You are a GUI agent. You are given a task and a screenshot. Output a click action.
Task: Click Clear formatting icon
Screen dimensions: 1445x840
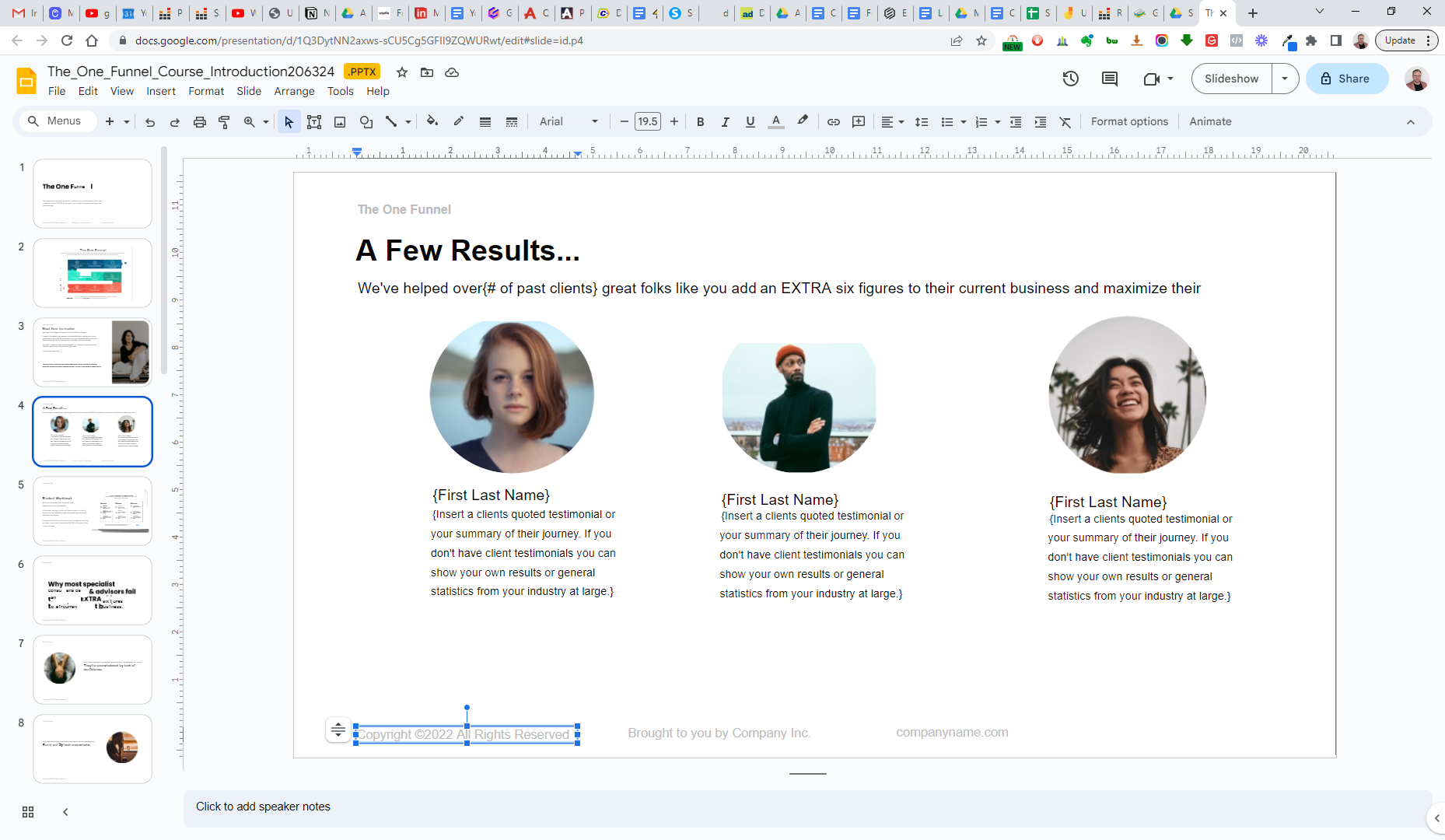pos(1065,122)
